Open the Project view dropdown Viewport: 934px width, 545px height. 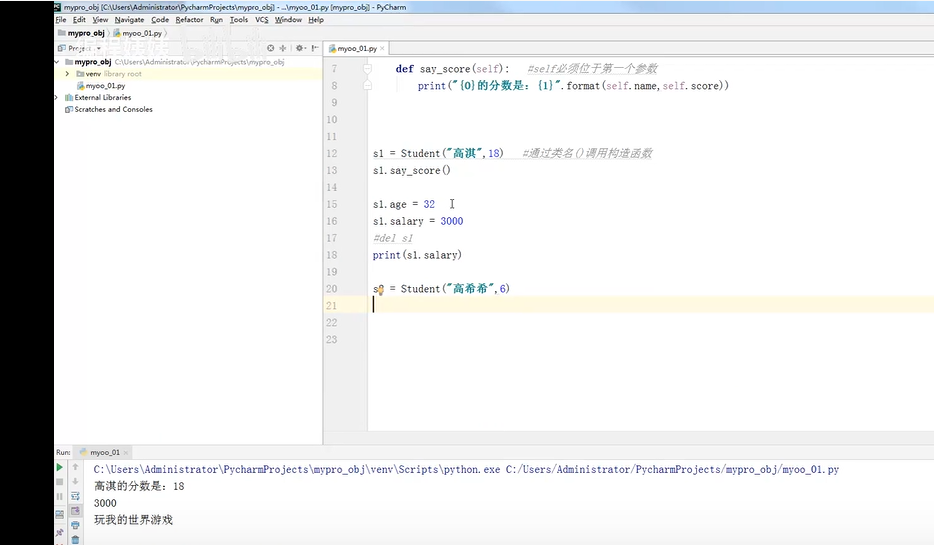pyautogui.click(x=80, y=48)
